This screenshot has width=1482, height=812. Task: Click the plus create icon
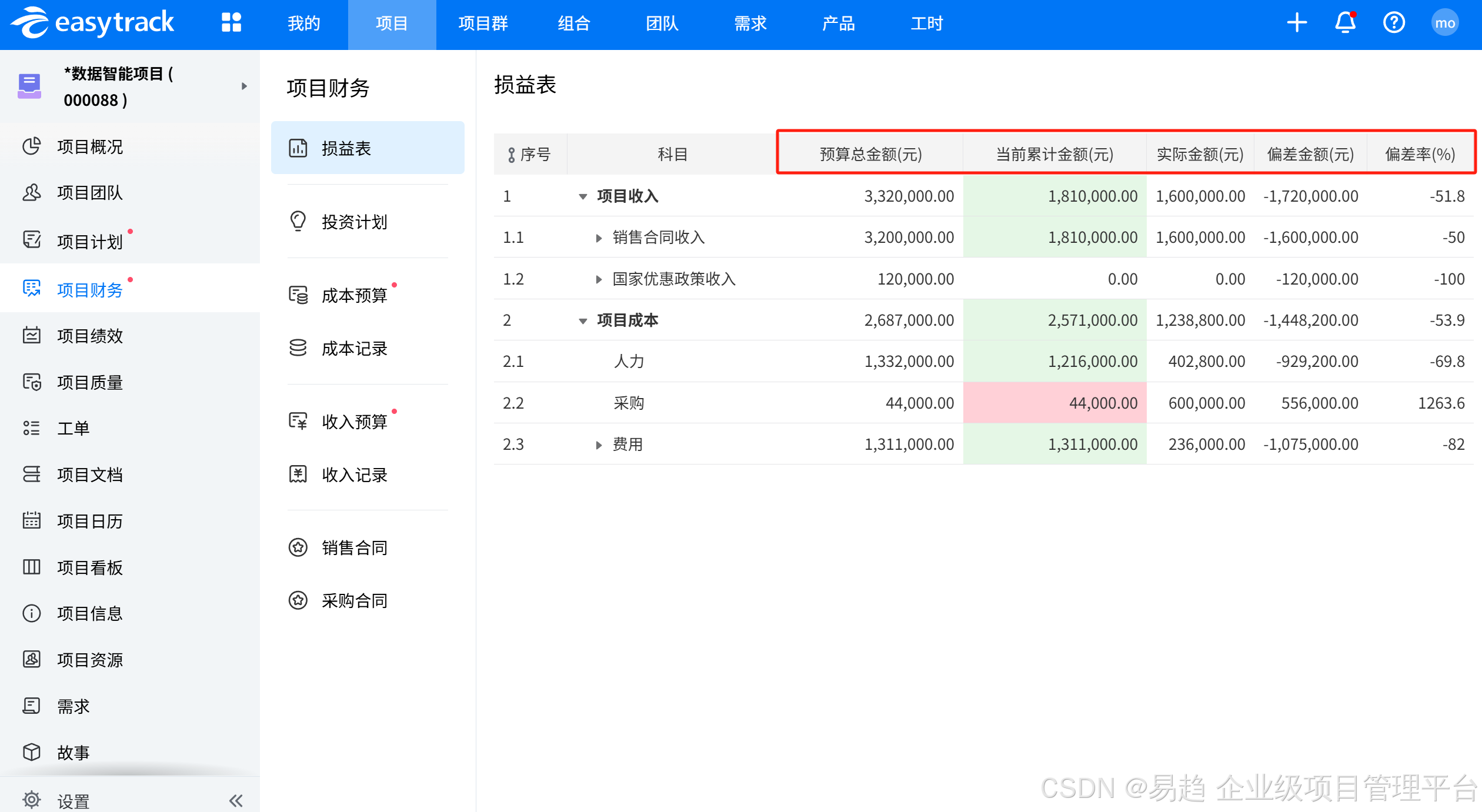point(1296,23)
